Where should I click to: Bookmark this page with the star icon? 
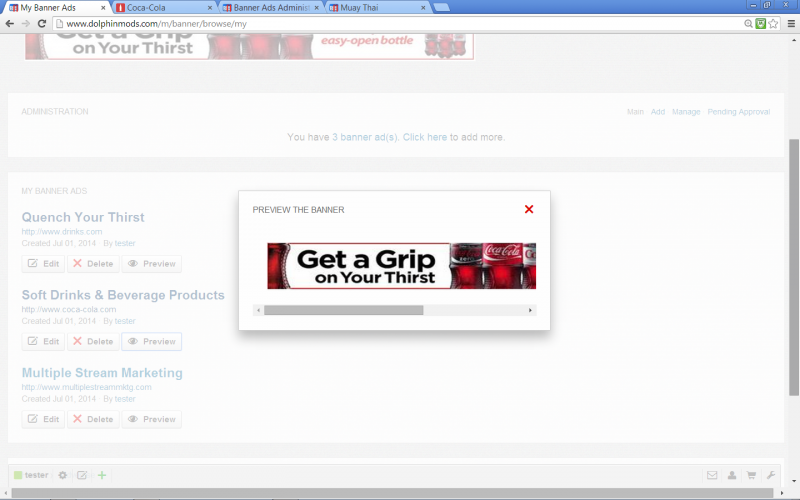tap(773, 23)
